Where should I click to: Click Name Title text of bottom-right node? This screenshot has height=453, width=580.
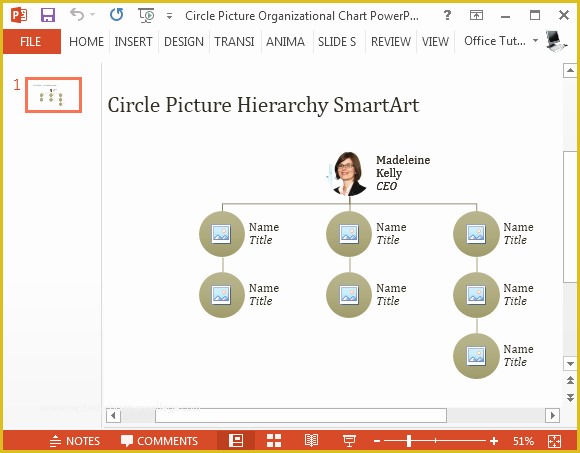pos(518,355)
